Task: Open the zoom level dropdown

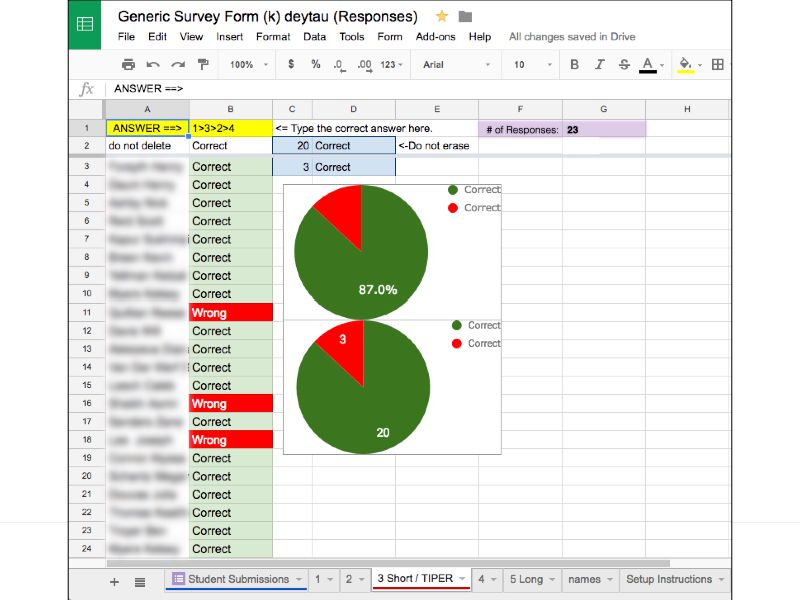Action: click(248, 64)
